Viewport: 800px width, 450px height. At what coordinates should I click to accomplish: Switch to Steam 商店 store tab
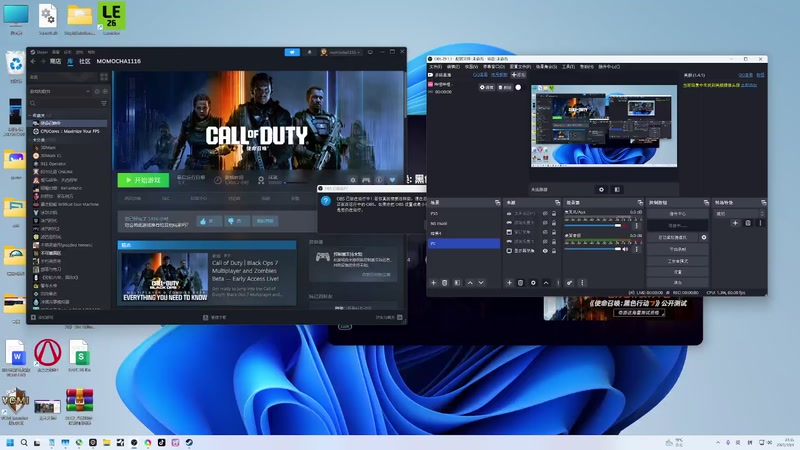[x=56, y=61]
